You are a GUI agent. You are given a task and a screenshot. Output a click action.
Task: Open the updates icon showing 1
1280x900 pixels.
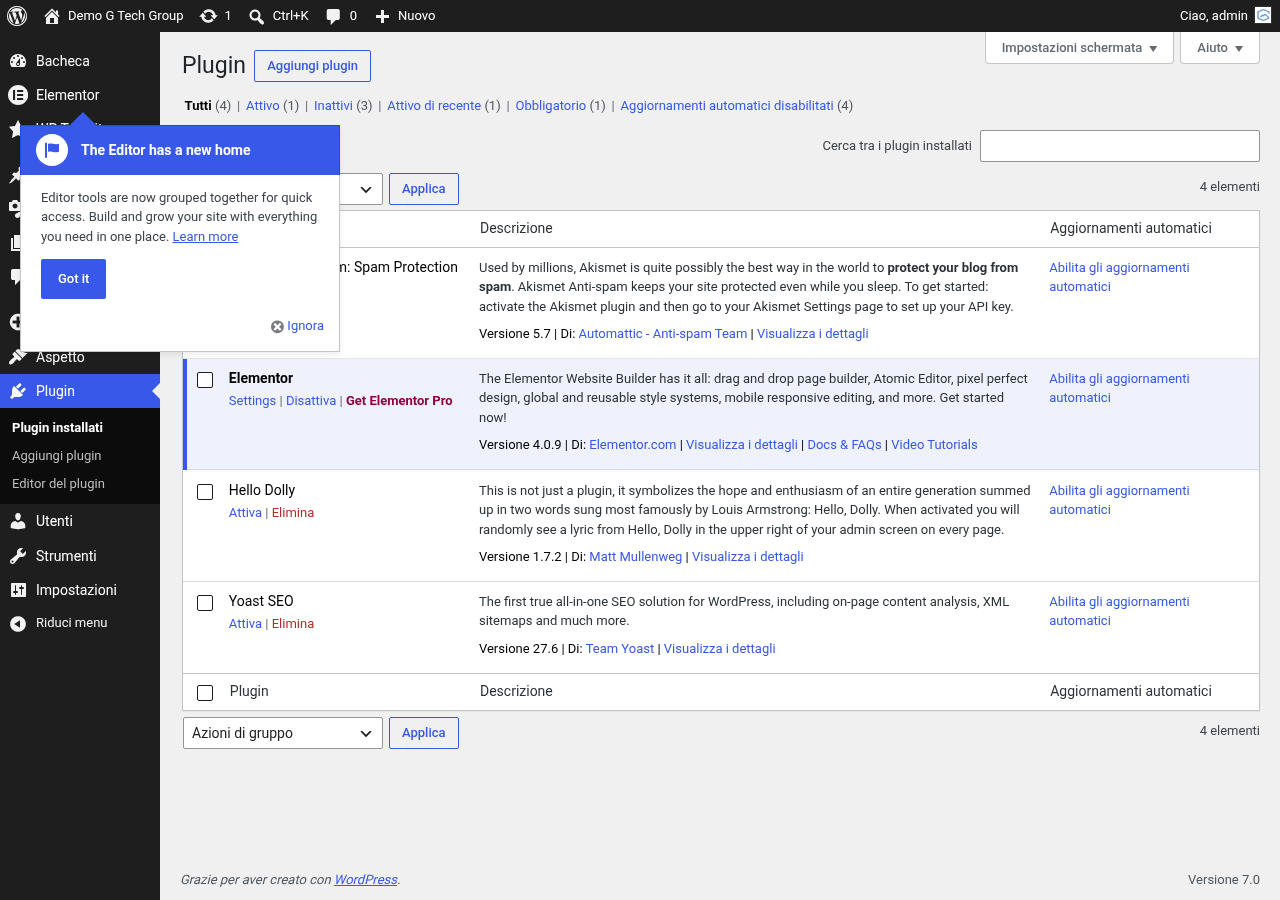tap(208, 16)
